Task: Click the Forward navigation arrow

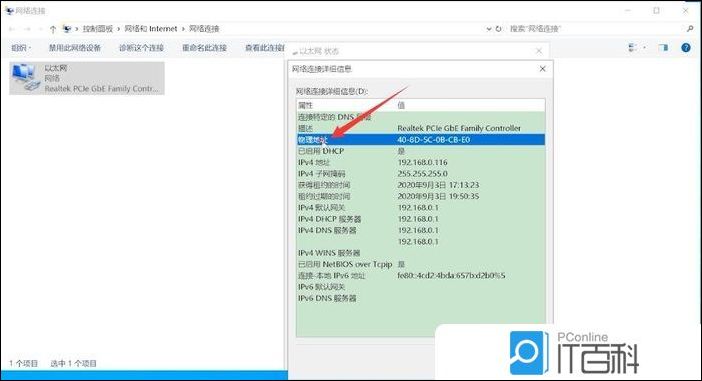Action: point(27,29)
